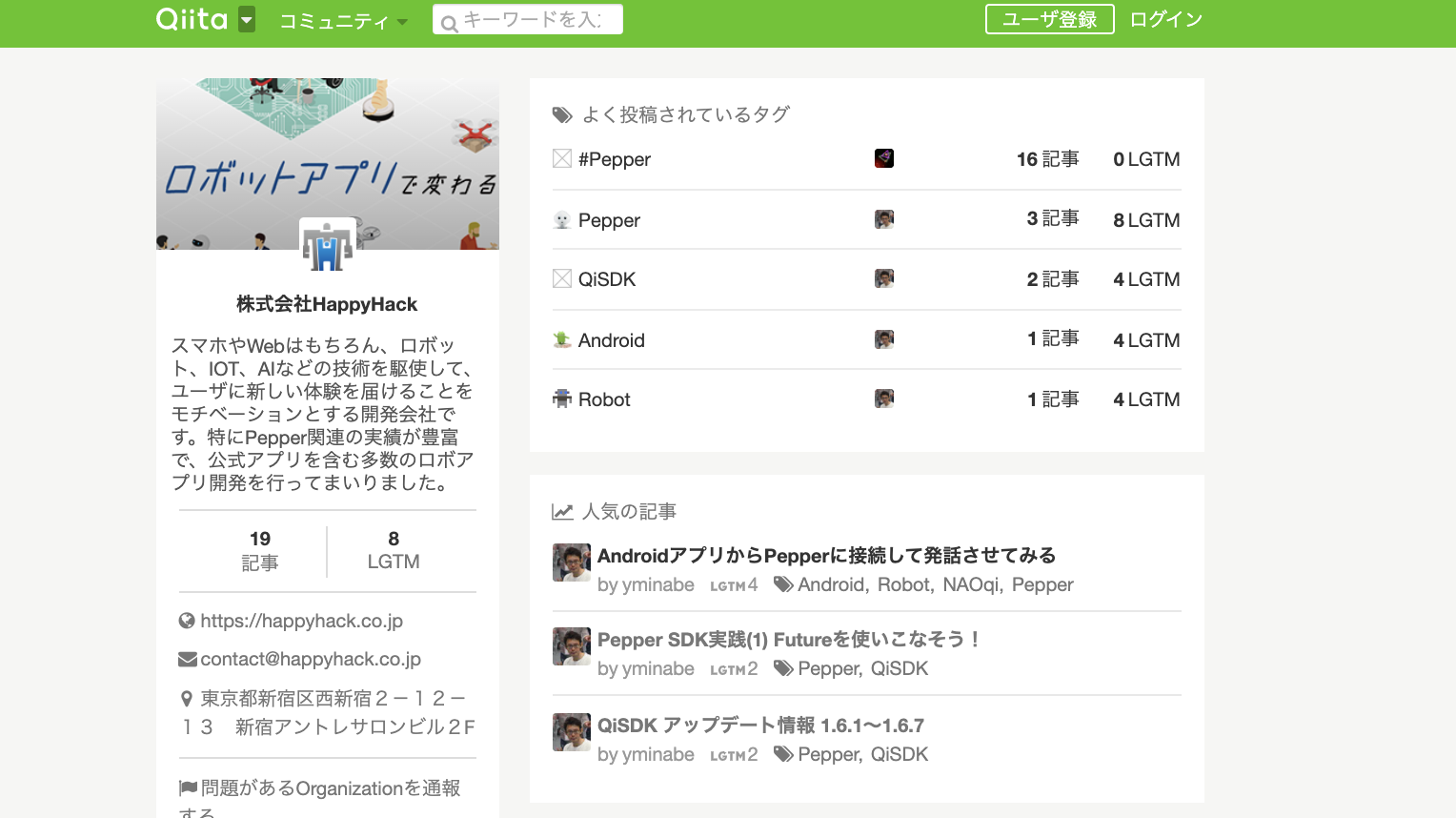This screenshot has width=1456, height=818.
Task: Expand the コミュニティ menu
Action: [x=343, y=21]
